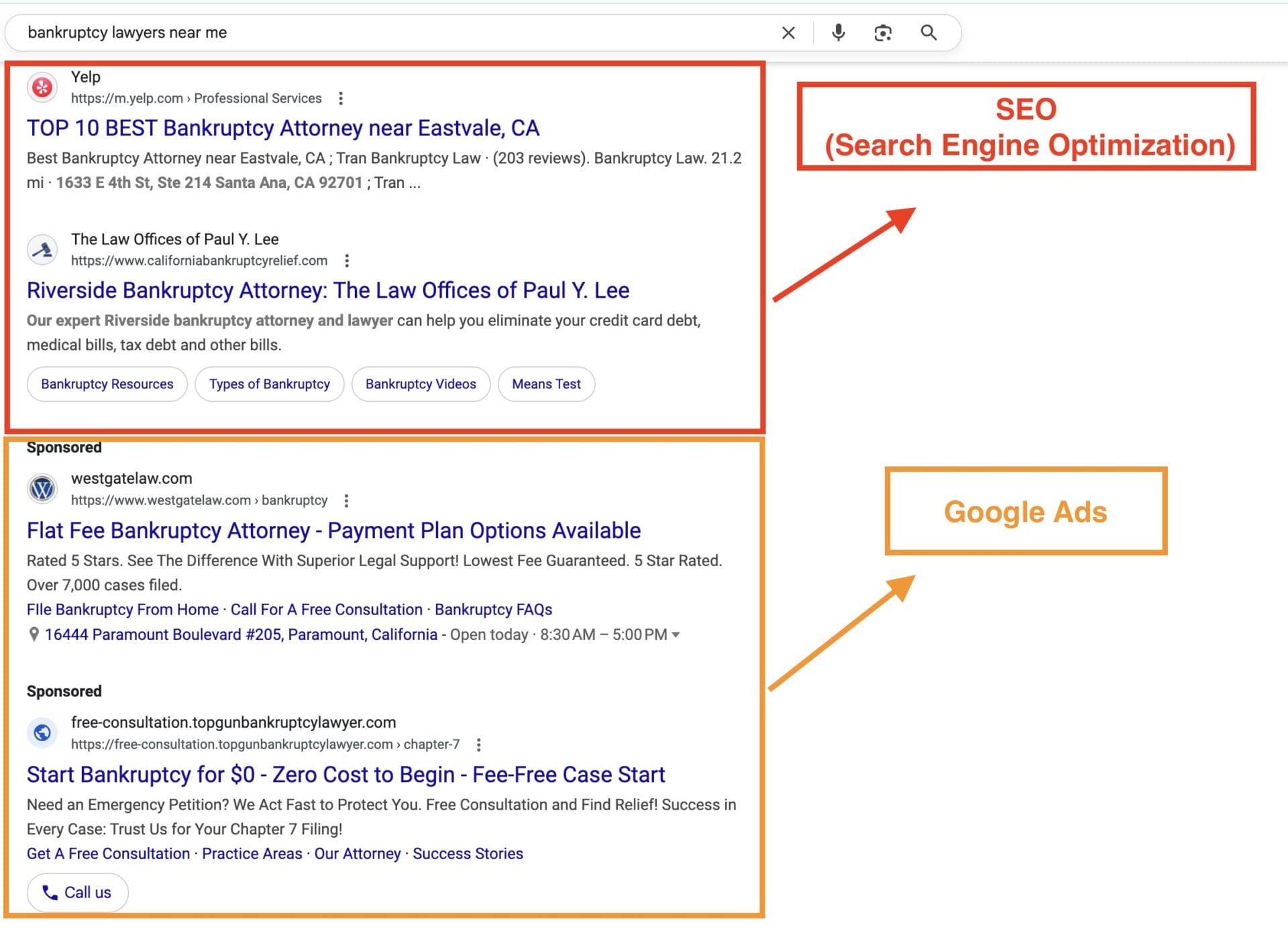Click the Riverside Bankruptcy Attorney result title
The height and width of the screenshot is (929, 1288).
tap(327, 290)
